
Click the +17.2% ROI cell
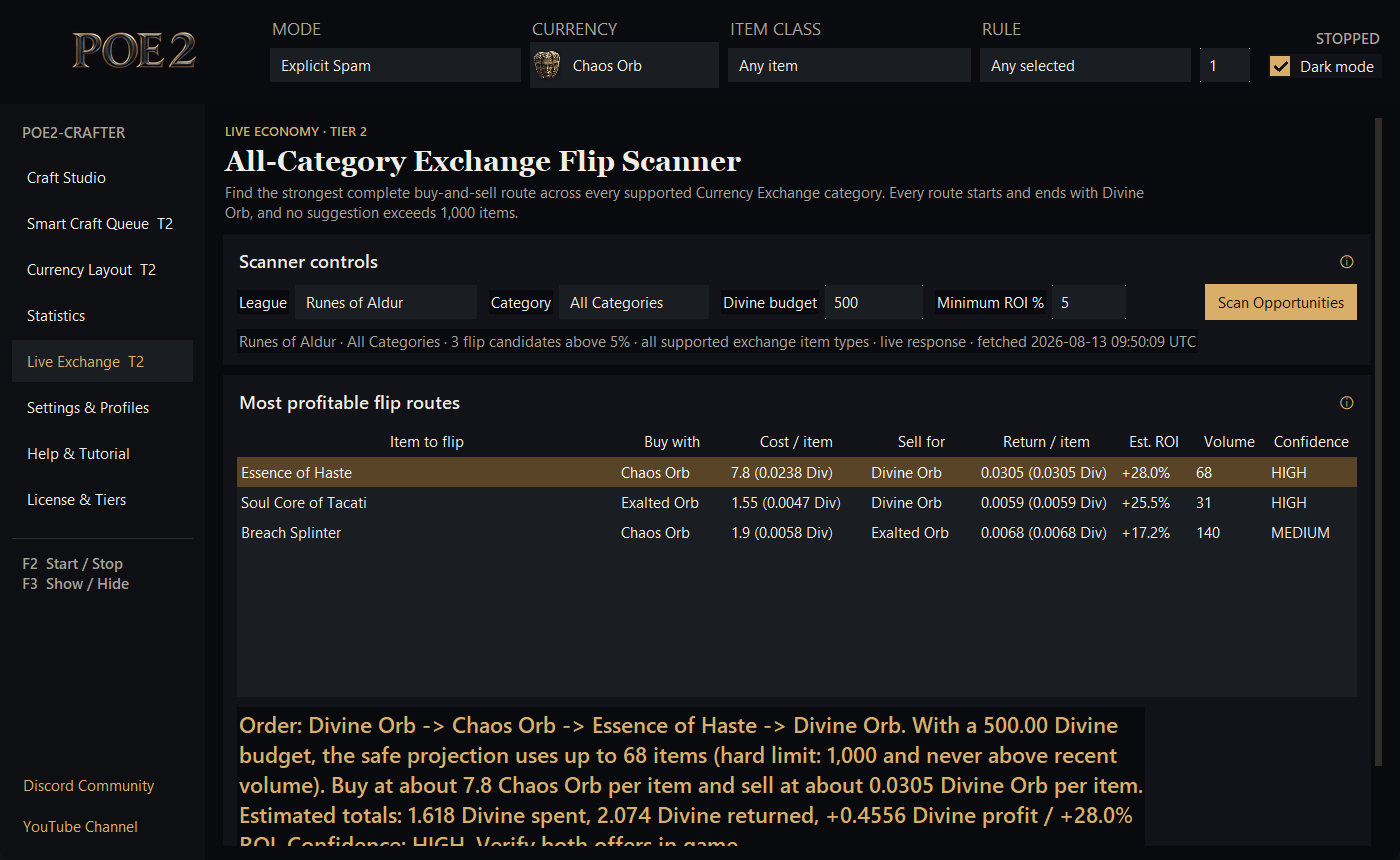pyautogui.click(x=1145, y=533)
